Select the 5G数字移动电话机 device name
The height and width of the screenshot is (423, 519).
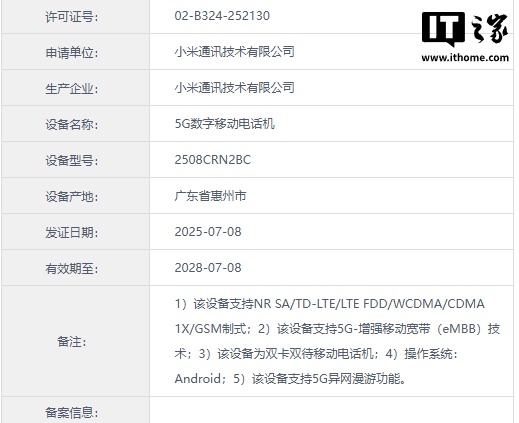pyautogui.click(x=225, y=124)
